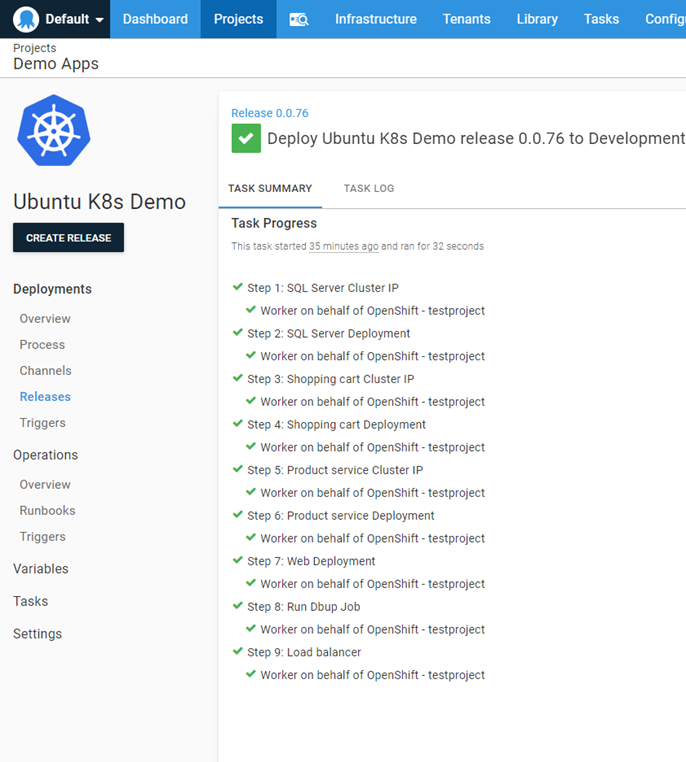Screen dimensions: 686x762
Task: Click the Projects breadcrumb link
Action: tap(34, 48)
